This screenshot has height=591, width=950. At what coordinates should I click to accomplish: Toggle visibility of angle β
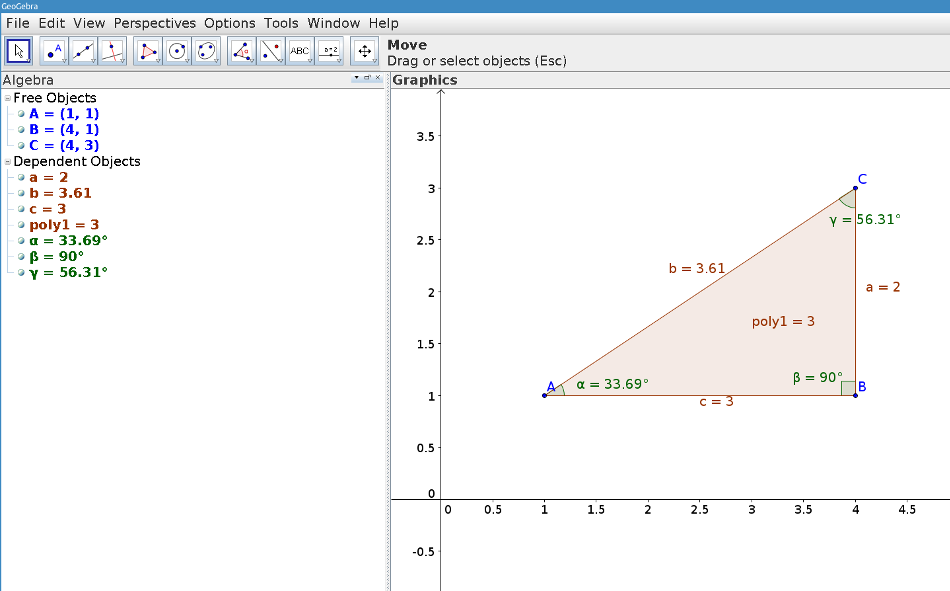21,255
